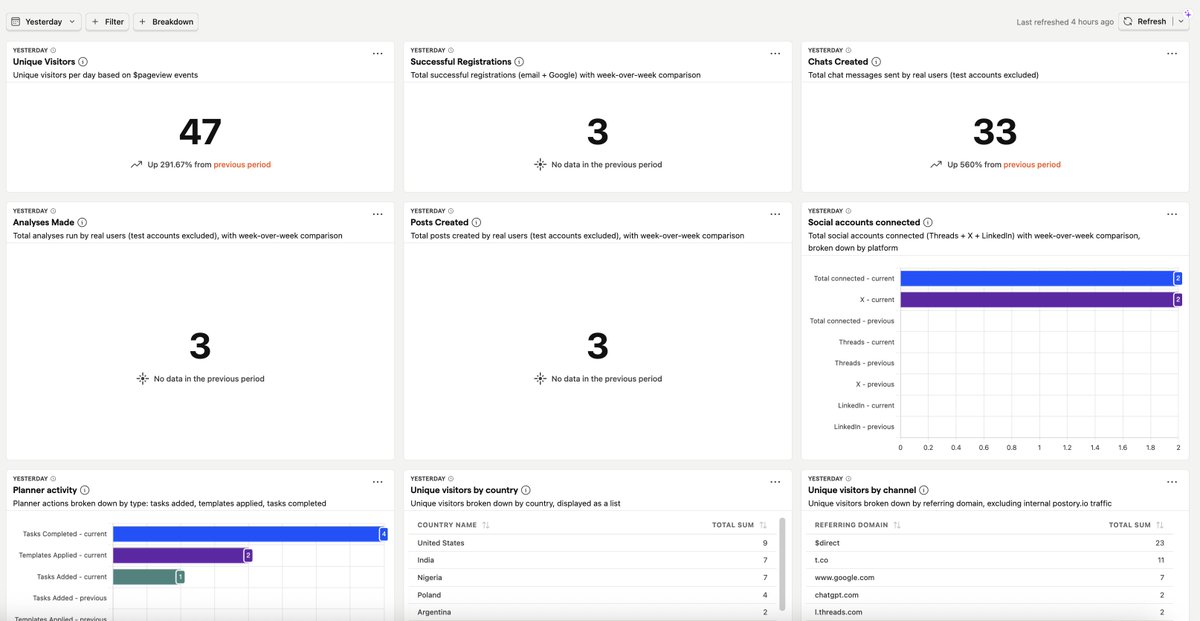Open the Social accounts connected options menu
This screenshot has height=621, width=1200.
click(1172, 214)
